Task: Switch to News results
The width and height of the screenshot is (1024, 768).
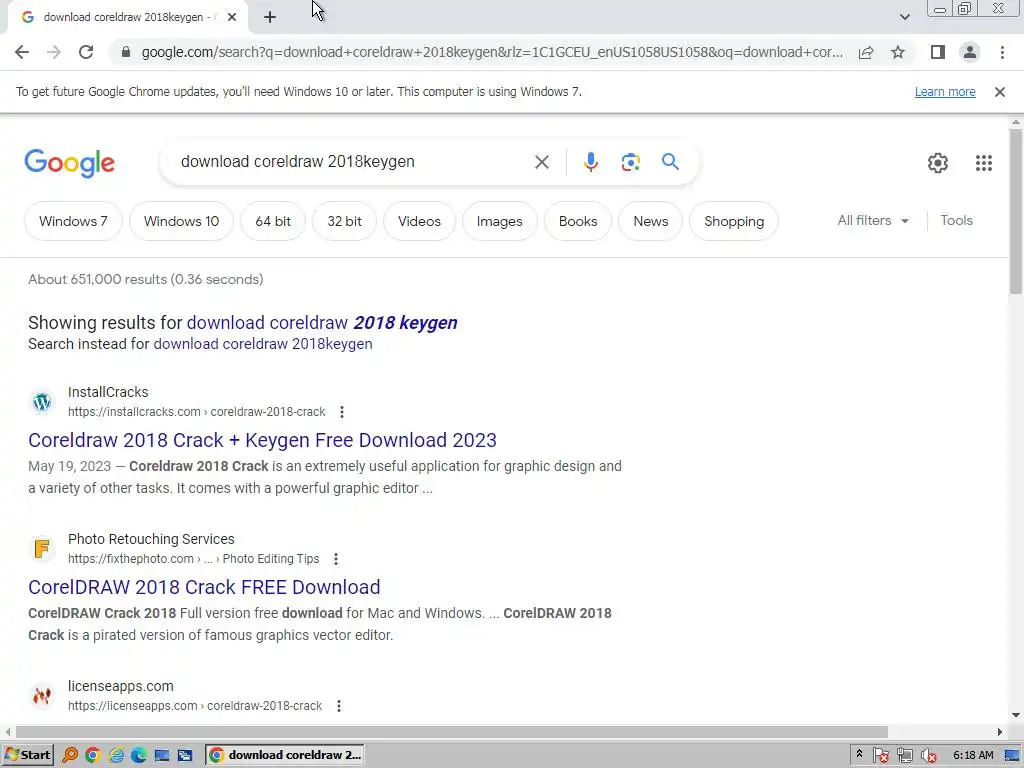Action: coord(650,221)
